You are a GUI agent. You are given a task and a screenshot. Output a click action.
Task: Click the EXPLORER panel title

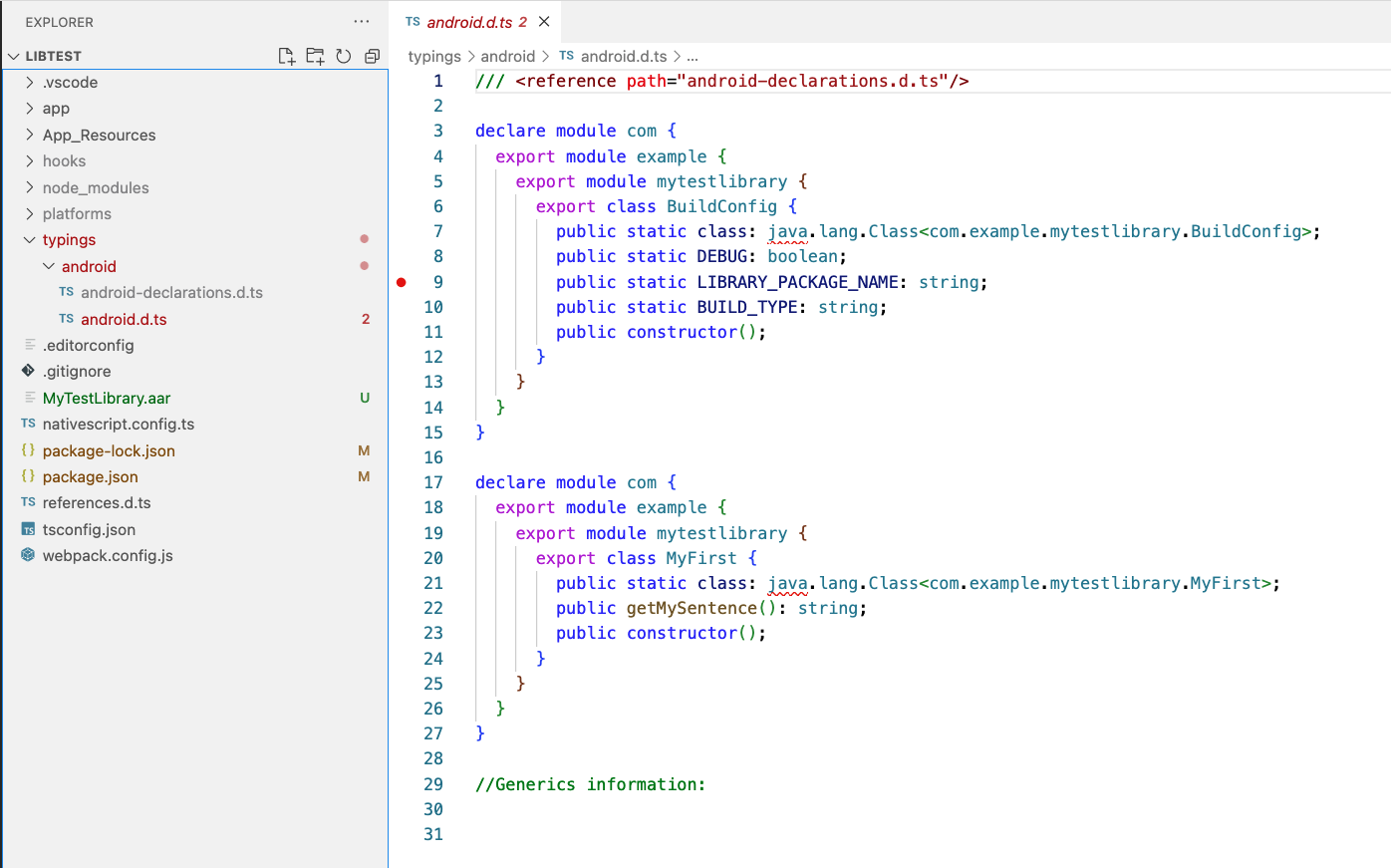[60, 22]
